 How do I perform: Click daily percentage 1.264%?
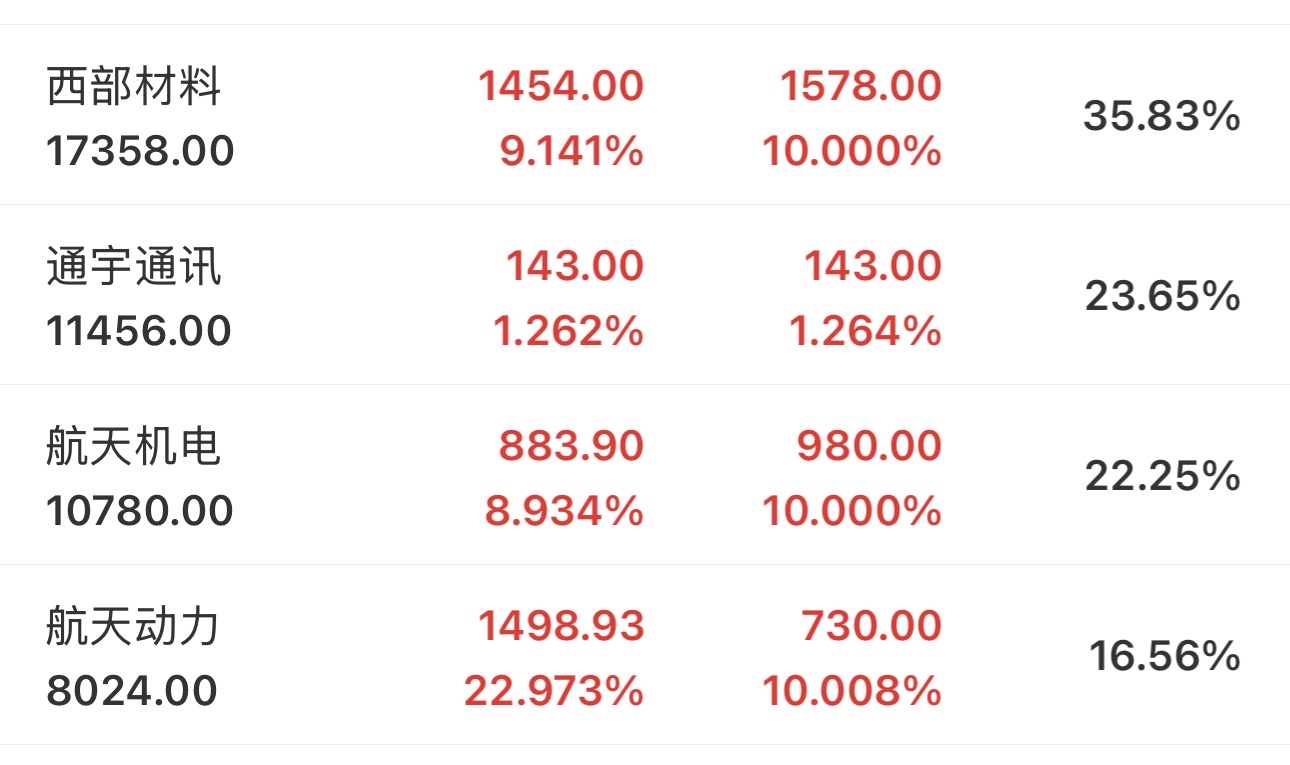(x=866, y=331)
